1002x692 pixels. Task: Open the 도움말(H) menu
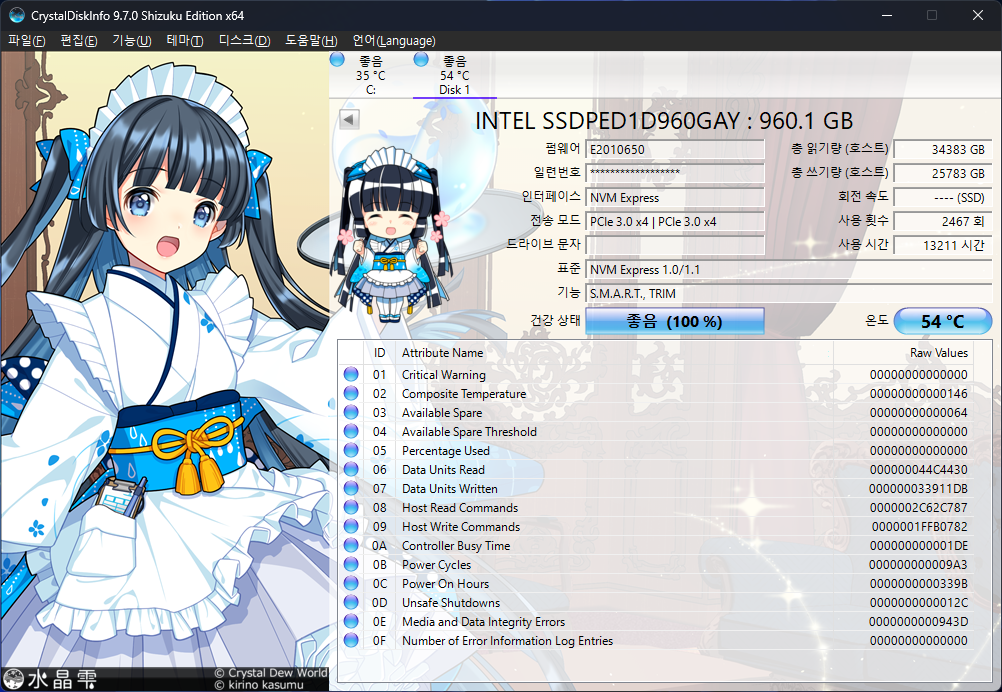[311, 40]
